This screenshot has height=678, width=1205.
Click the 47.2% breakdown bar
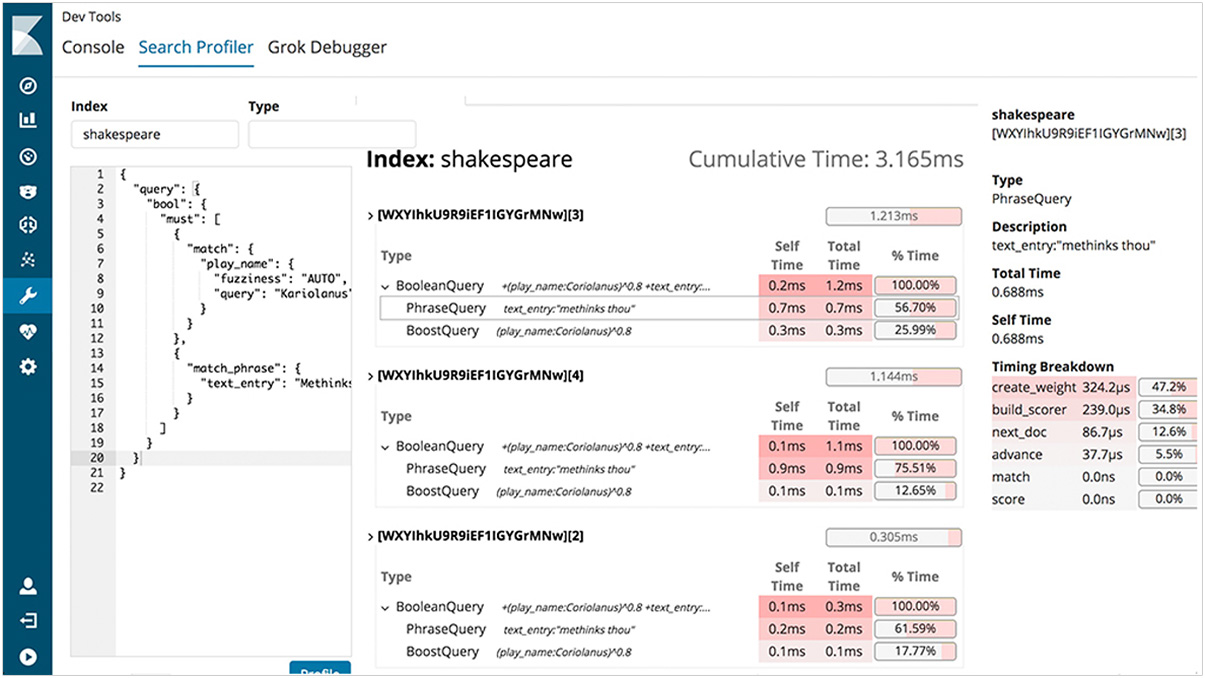tap(1167, 387)
